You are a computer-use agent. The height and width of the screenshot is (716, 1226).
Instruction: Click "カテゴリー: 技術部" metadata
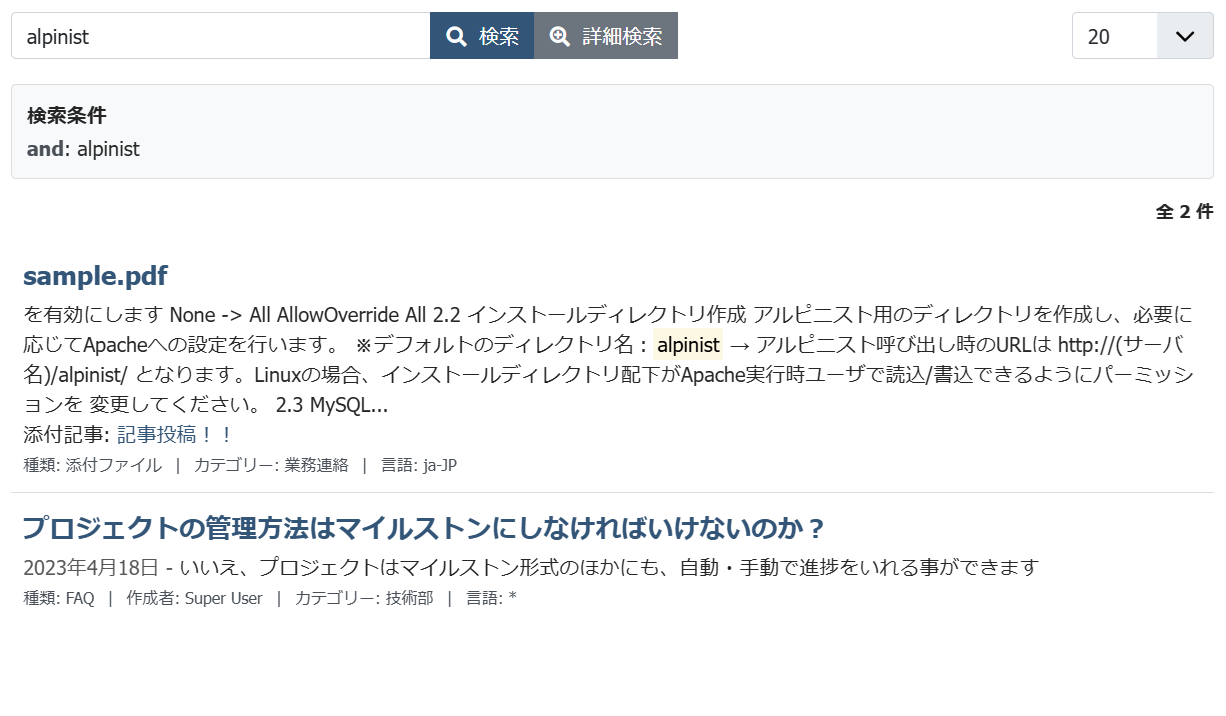click(x=364, y=598)
